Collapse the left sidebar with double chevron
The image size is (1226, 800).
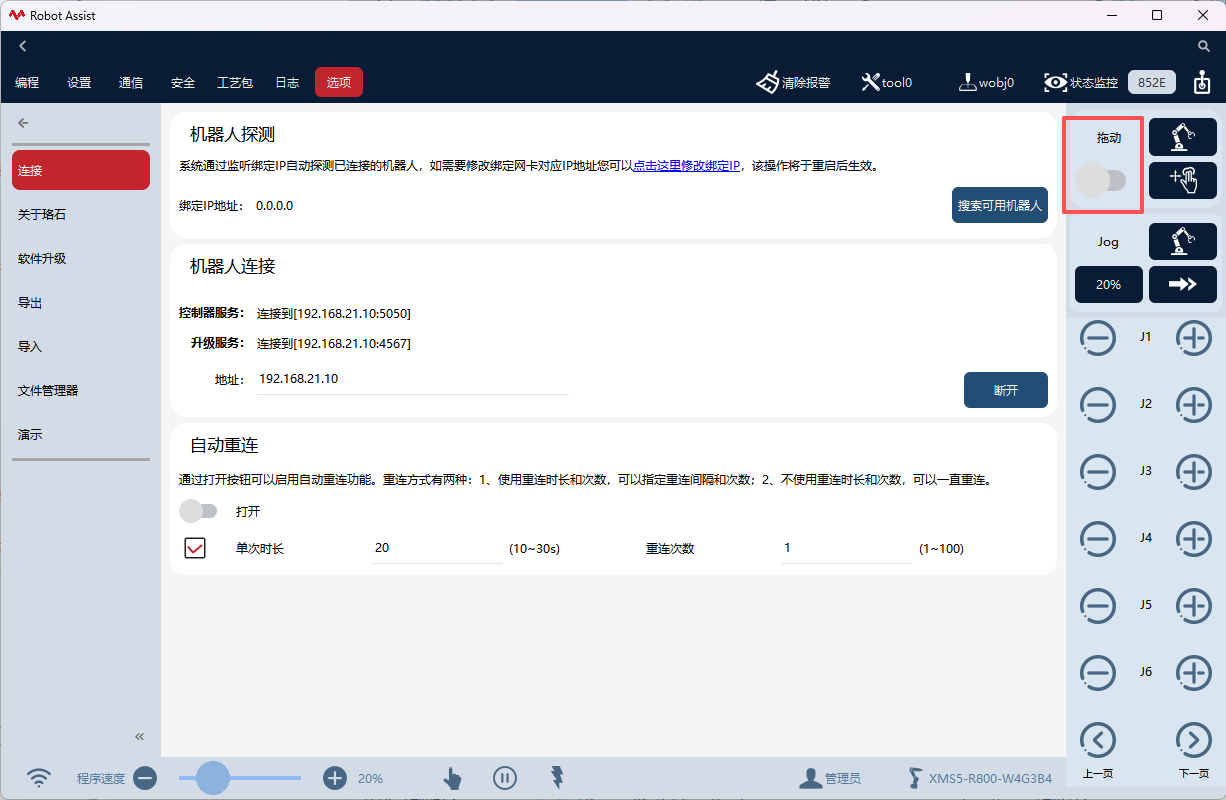point(140,736)
